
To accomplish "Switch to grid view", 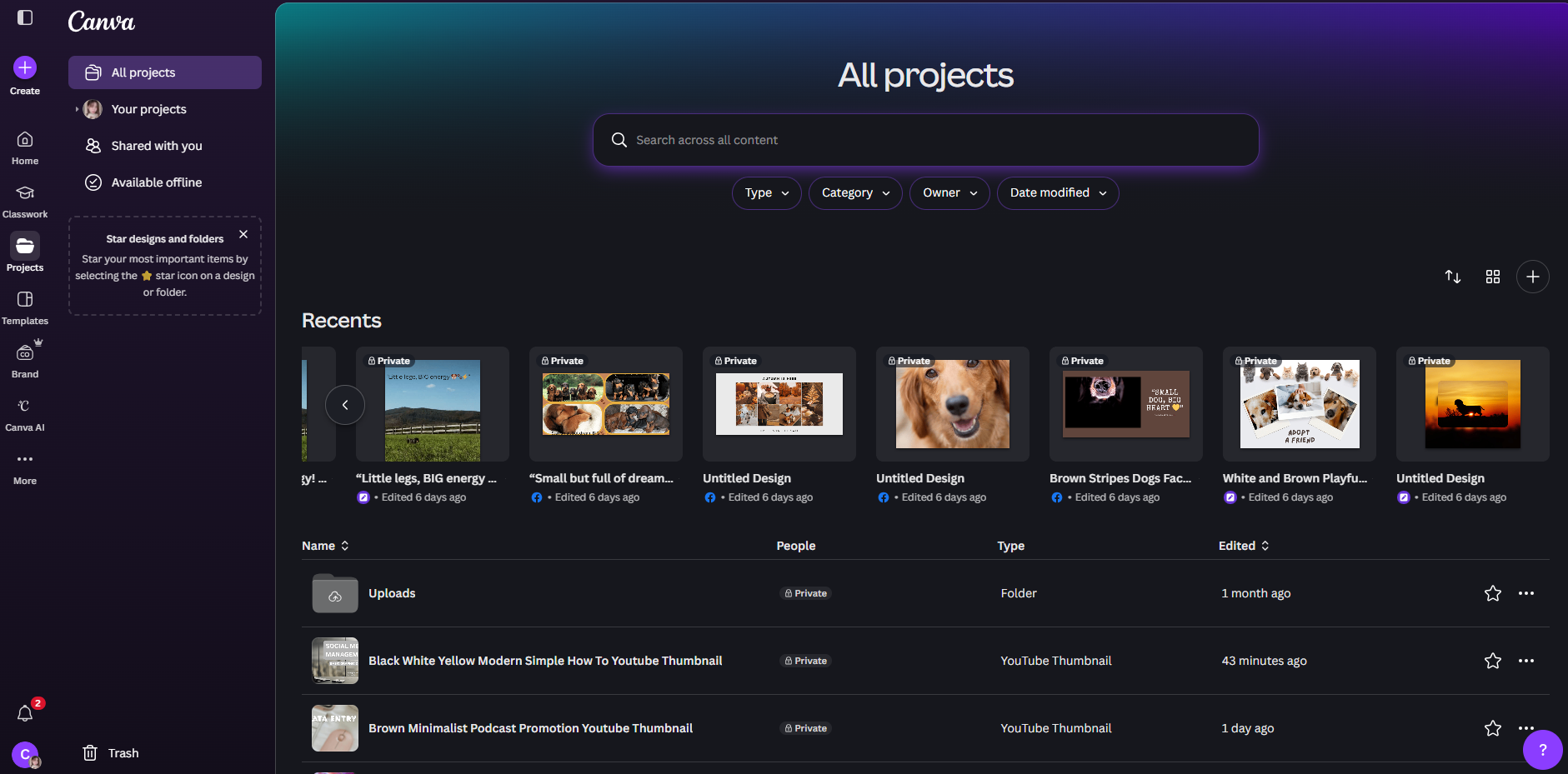I will (x=1493, y=277).
